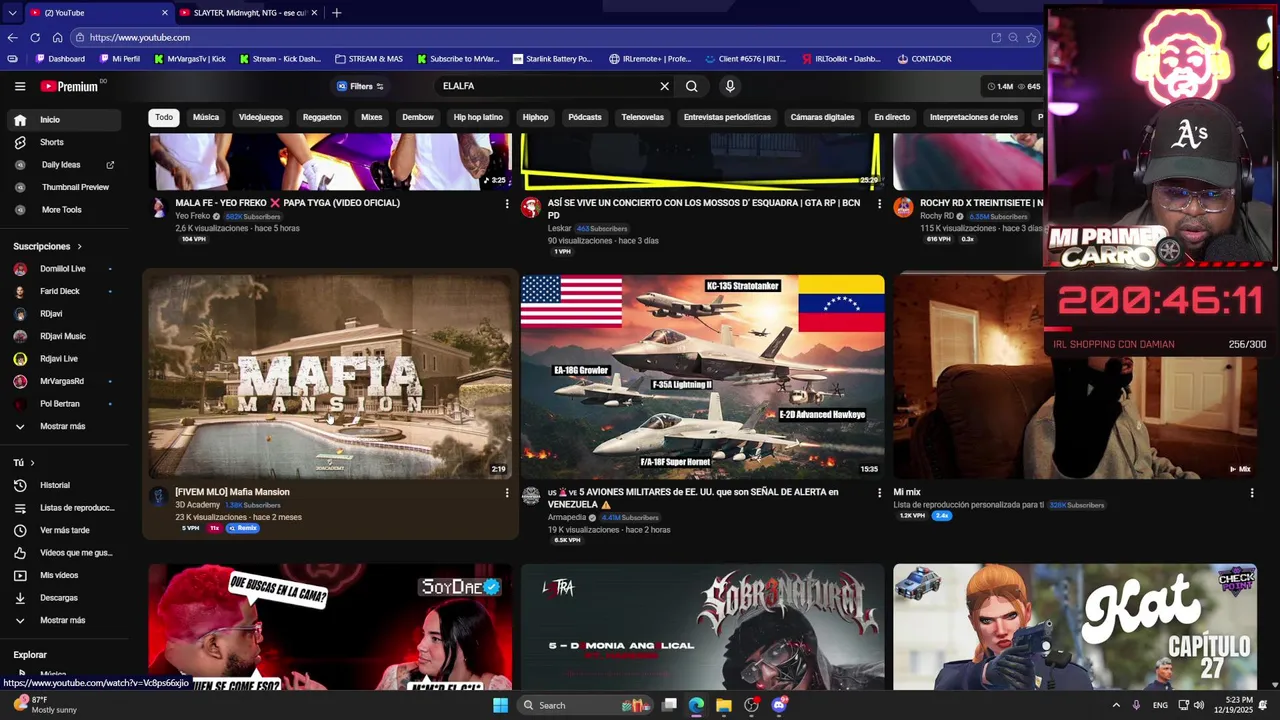The width and height of the screenshot is (1280, 720).
Task: Start voice search with the microphone
Action: (730, 86)
